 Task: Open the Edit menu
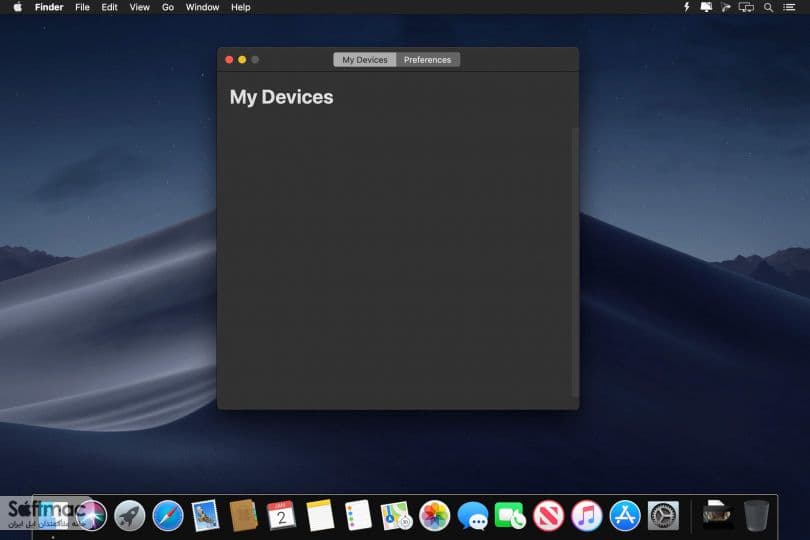[x=109, y=7]
